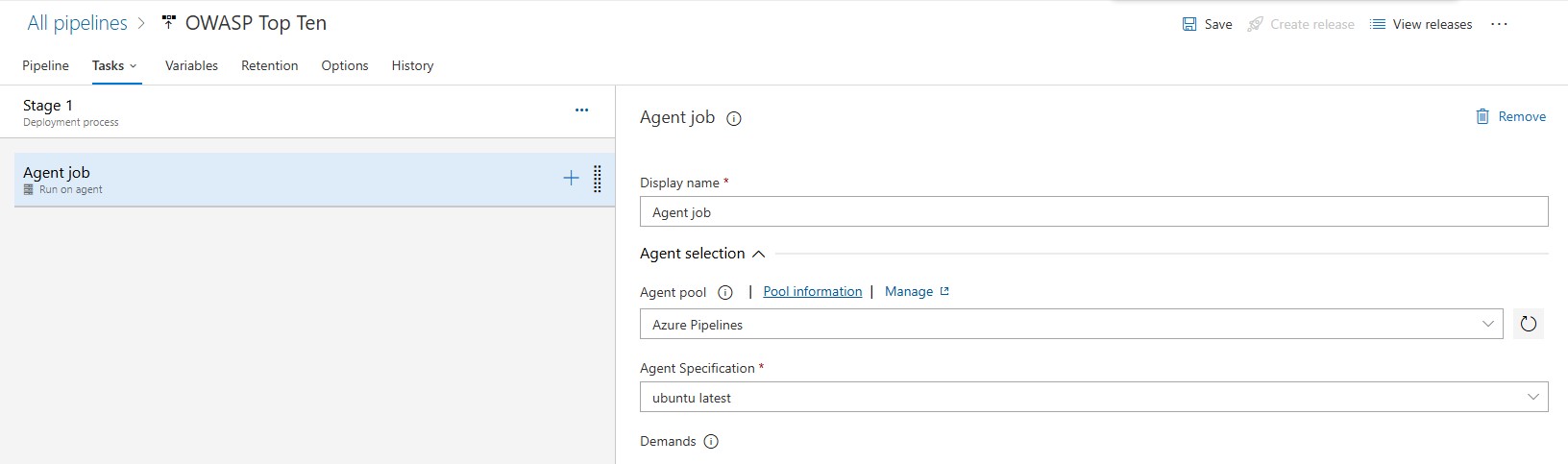The image size is (1568, 464).
Task: Click the trash icon for Remove
Action: (1482, 116)
